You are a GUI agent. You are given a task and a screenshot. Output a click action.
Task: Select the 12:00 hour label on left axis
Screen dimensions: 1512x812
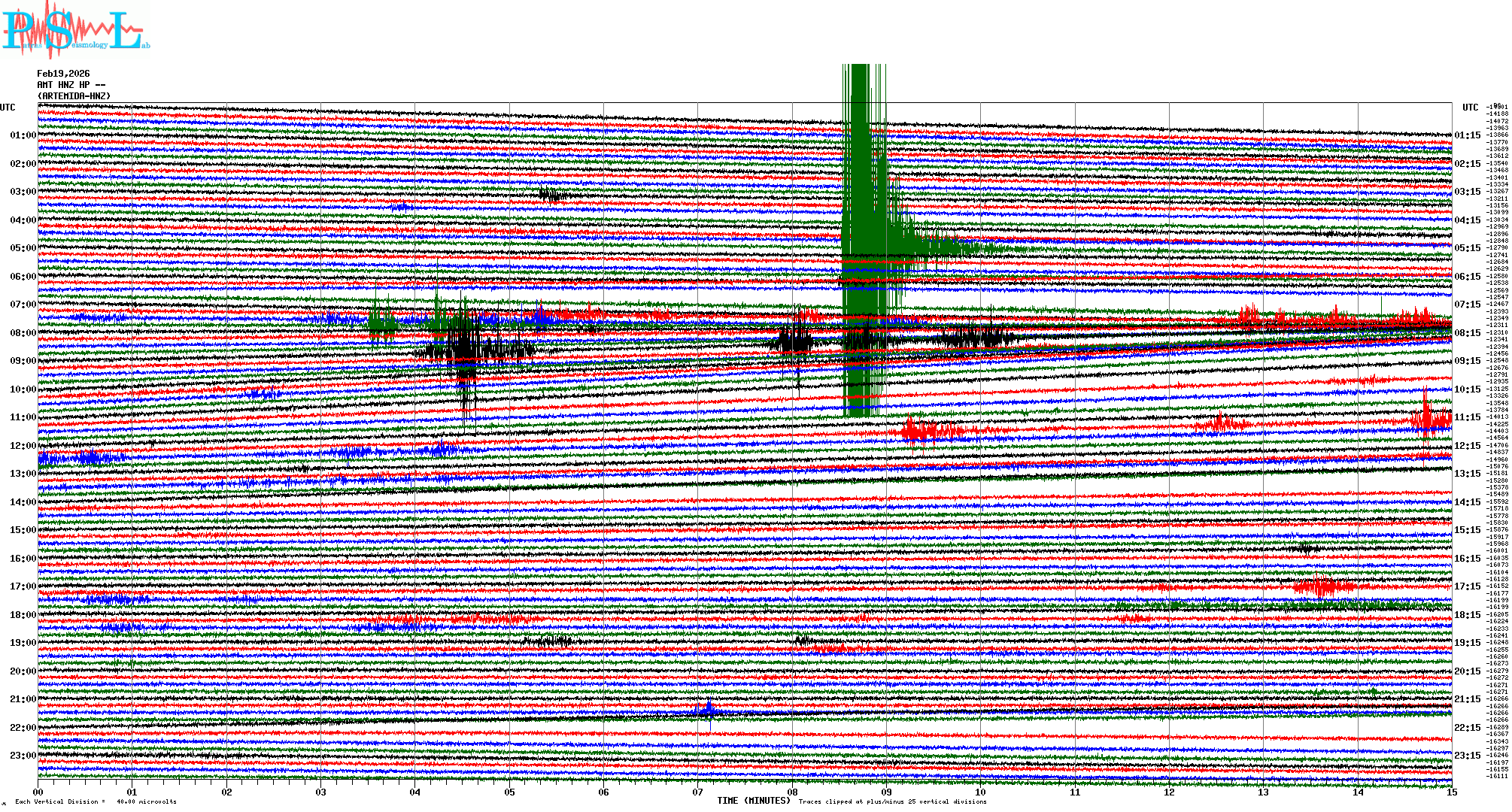(23, 446)
